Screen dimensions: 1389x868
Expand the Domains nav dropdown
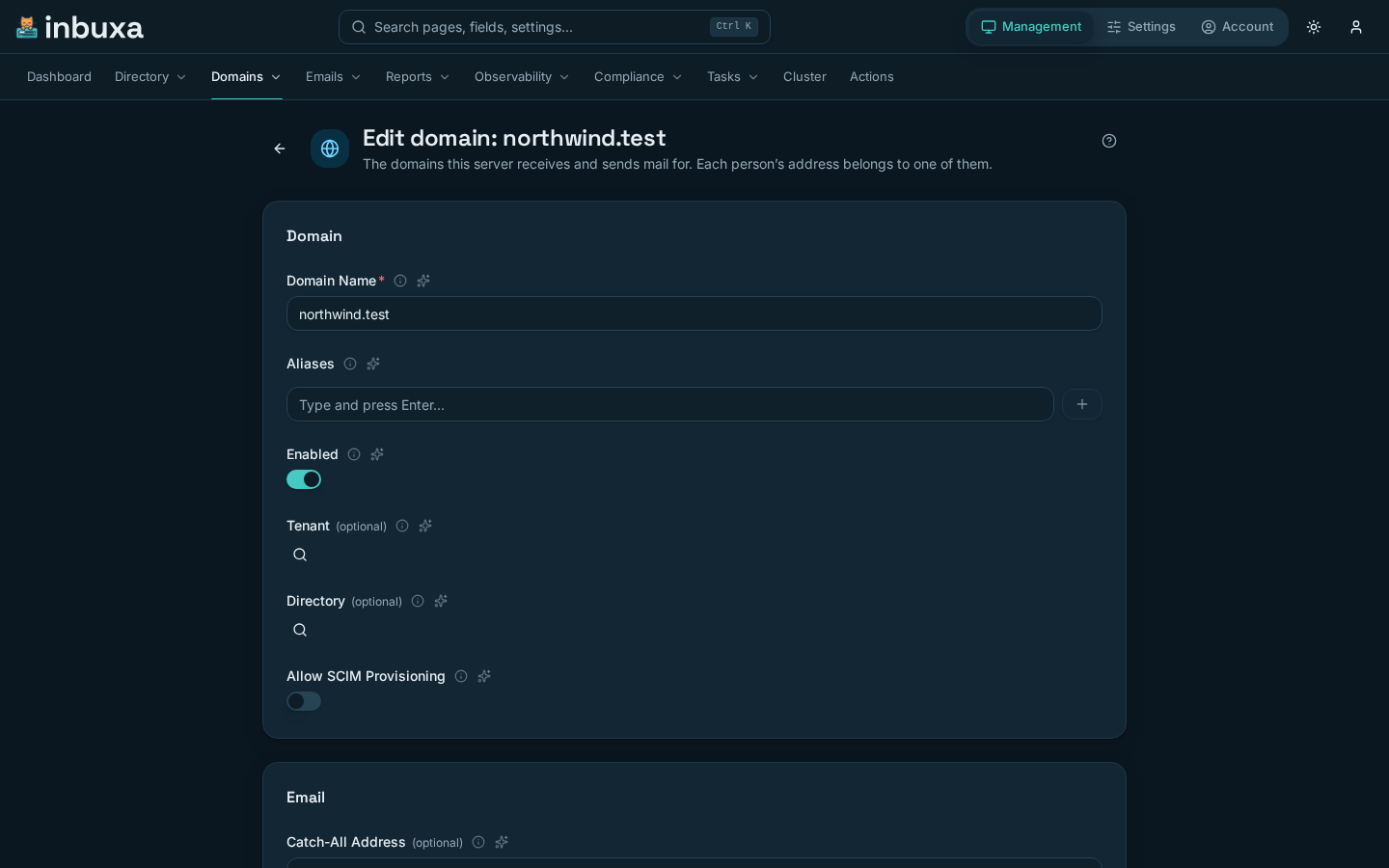[x=246, y=77]
